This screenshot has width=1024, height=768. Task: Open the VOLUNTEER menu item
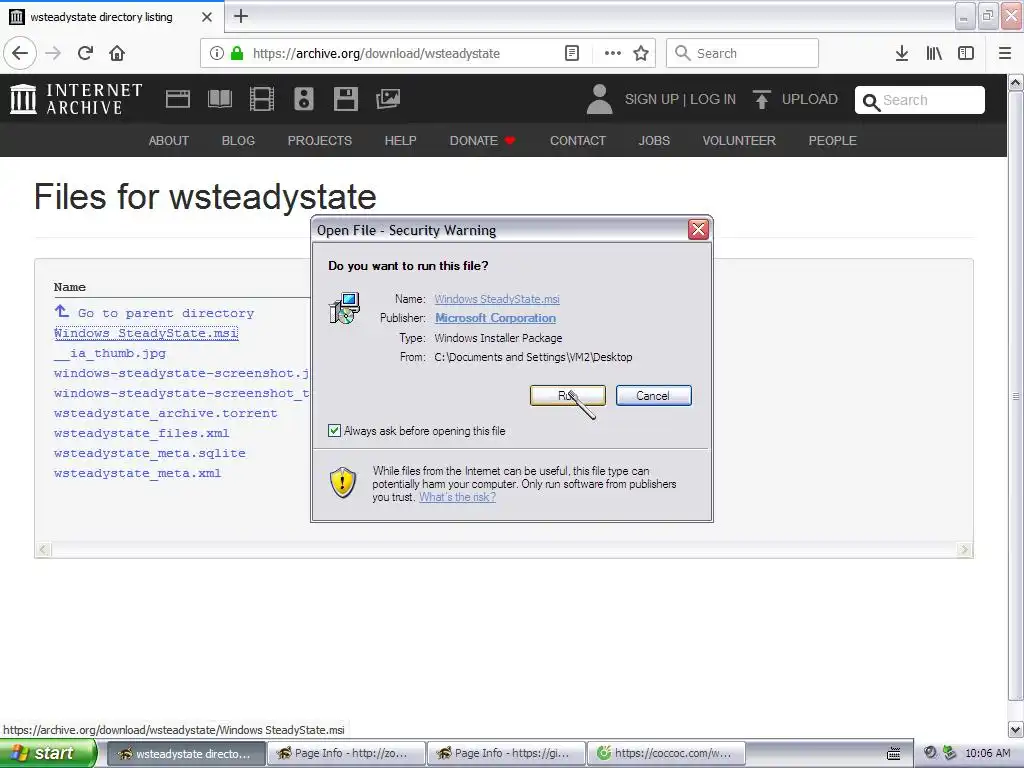coord(739,140)
